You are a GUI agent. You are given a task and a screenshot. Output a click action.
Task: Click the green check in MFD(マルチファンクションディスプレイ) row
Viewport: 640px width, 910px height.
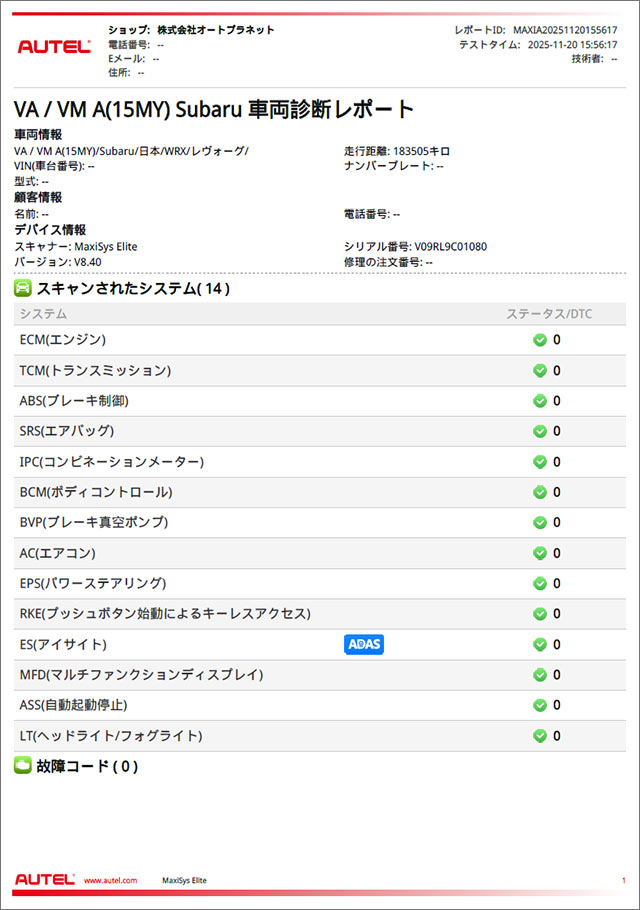pyautogui.click(x=540, y=674)
